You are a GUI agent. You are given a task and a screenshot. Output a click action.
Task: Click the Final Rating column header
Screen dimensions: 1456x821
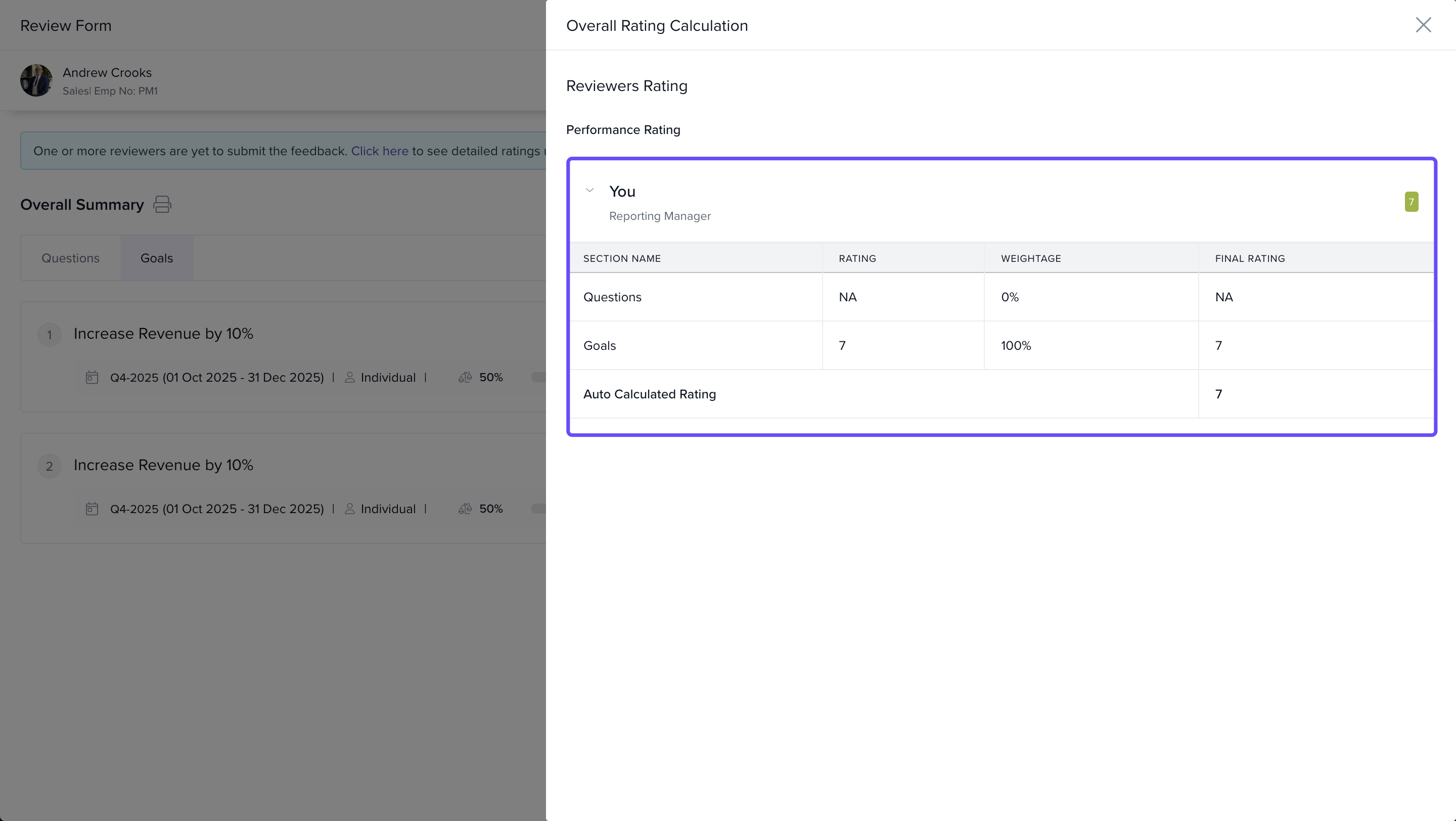click(x=1250, y=258)
